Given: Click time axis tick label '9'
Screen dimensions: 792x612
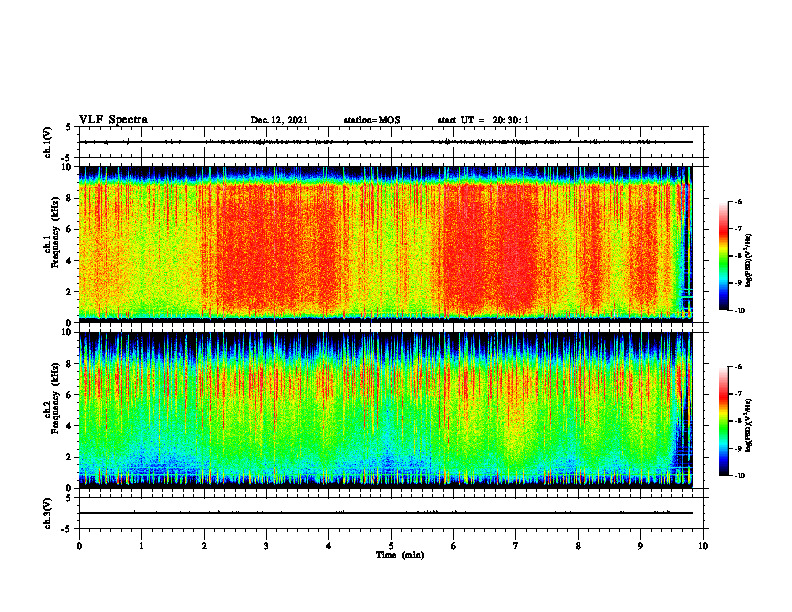Looking at the screenshot, I should click(640, 546).
